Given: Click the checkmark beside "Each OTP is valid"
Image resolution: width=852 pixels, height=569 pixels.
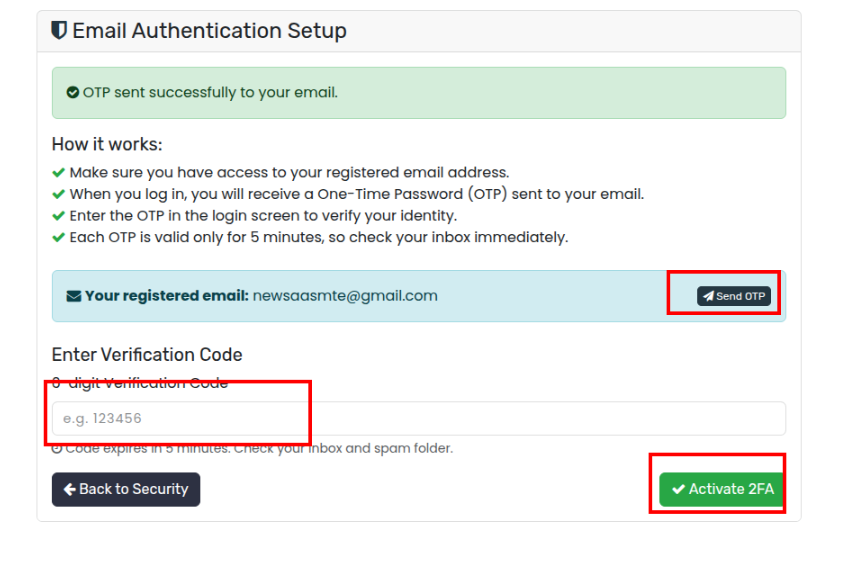Looking at the screenshot, I should (58, 238).
